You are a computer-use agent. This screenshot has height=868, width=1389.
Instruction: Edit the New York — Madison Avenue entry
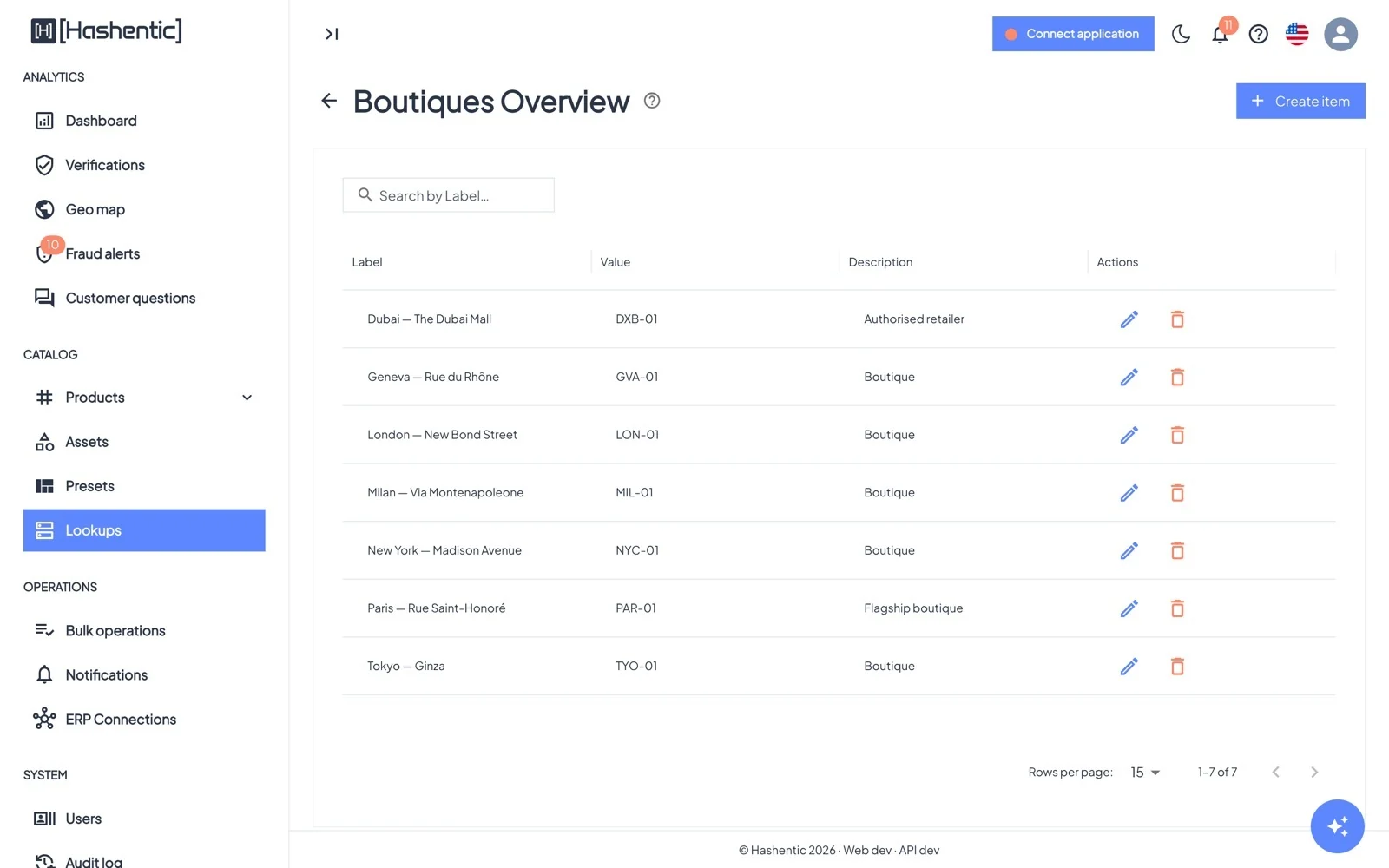click(1129, 550)
